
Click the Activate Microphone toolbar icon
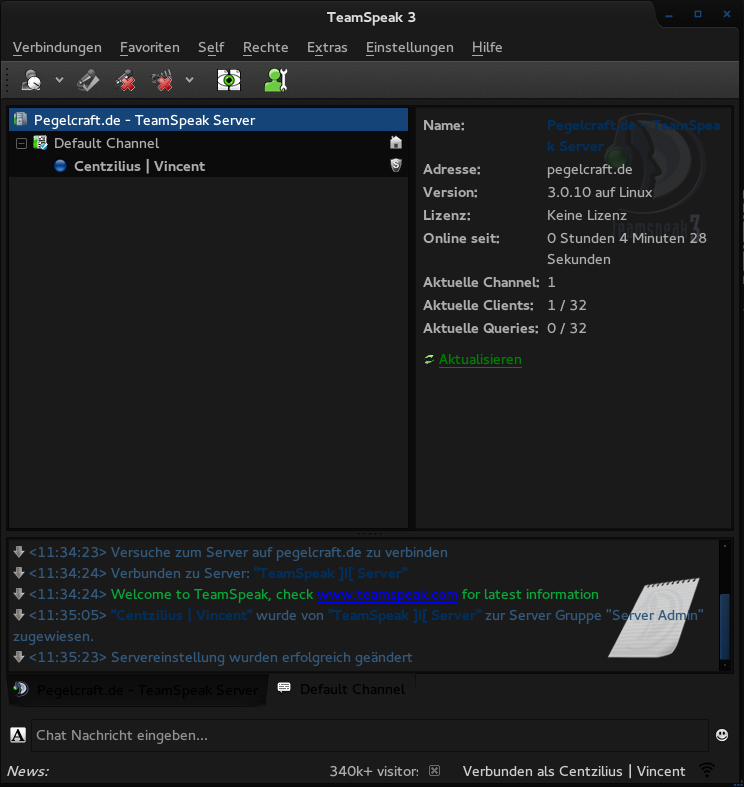89,79
